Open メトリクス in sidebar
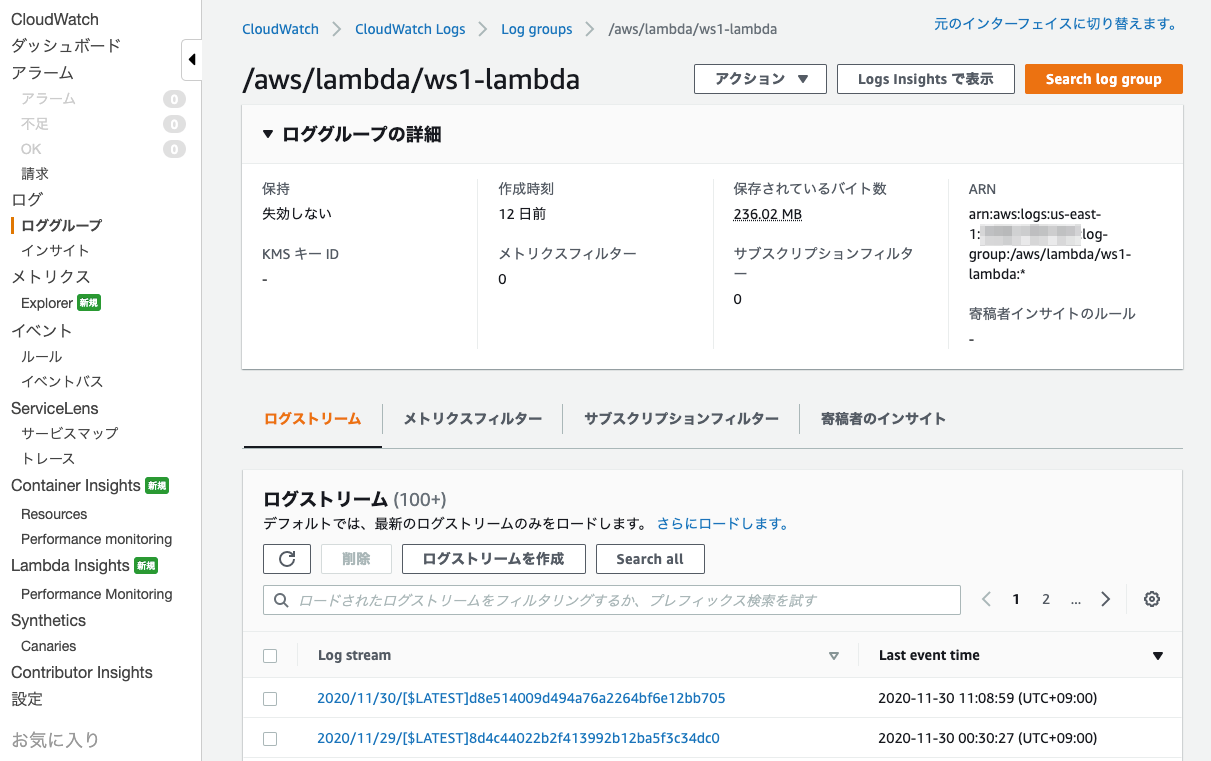Image resolution: width=1211 pixels, height=761 pixels. click(51, 277)
